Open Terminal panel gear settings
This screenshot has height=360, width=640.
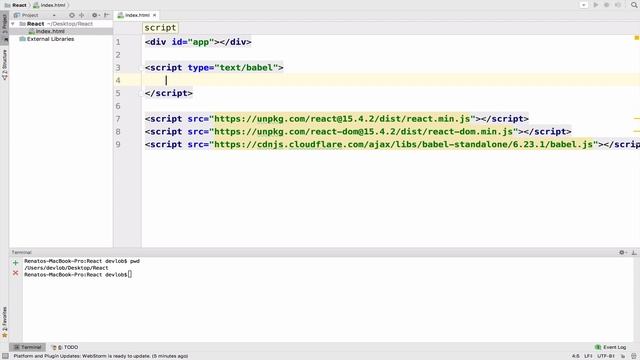point(622,253)
